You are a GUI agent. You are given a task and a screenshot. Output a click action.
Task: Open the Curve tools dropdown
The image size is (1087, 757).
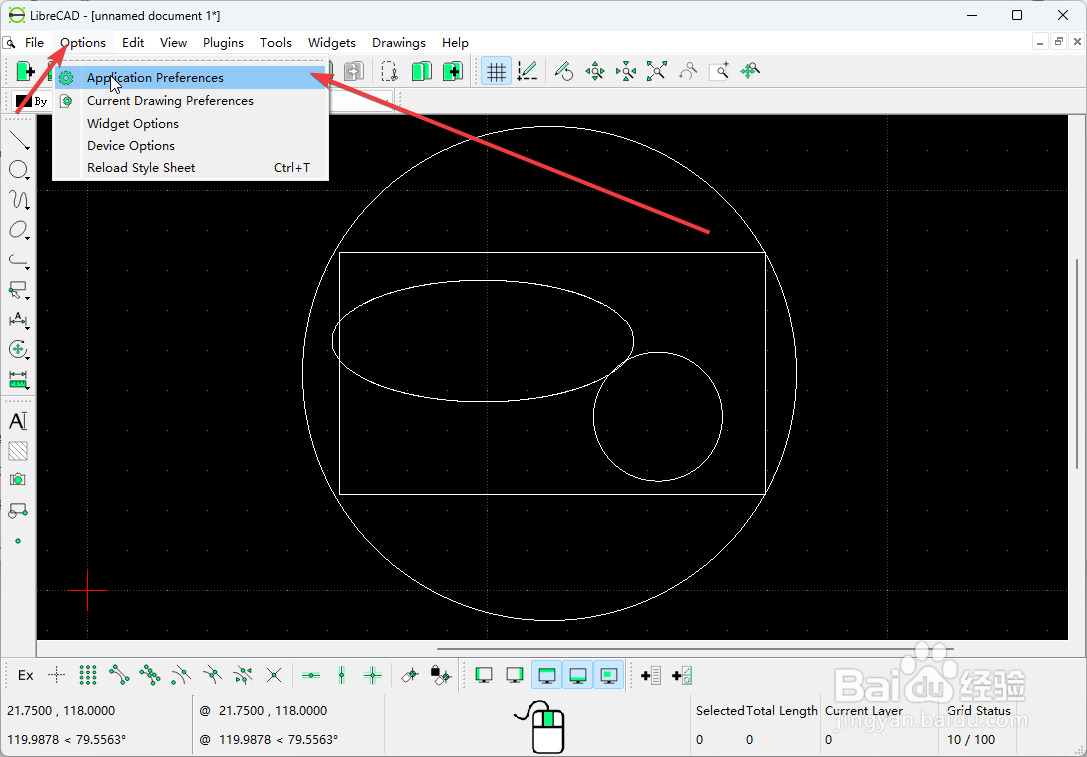coord(19,200)
